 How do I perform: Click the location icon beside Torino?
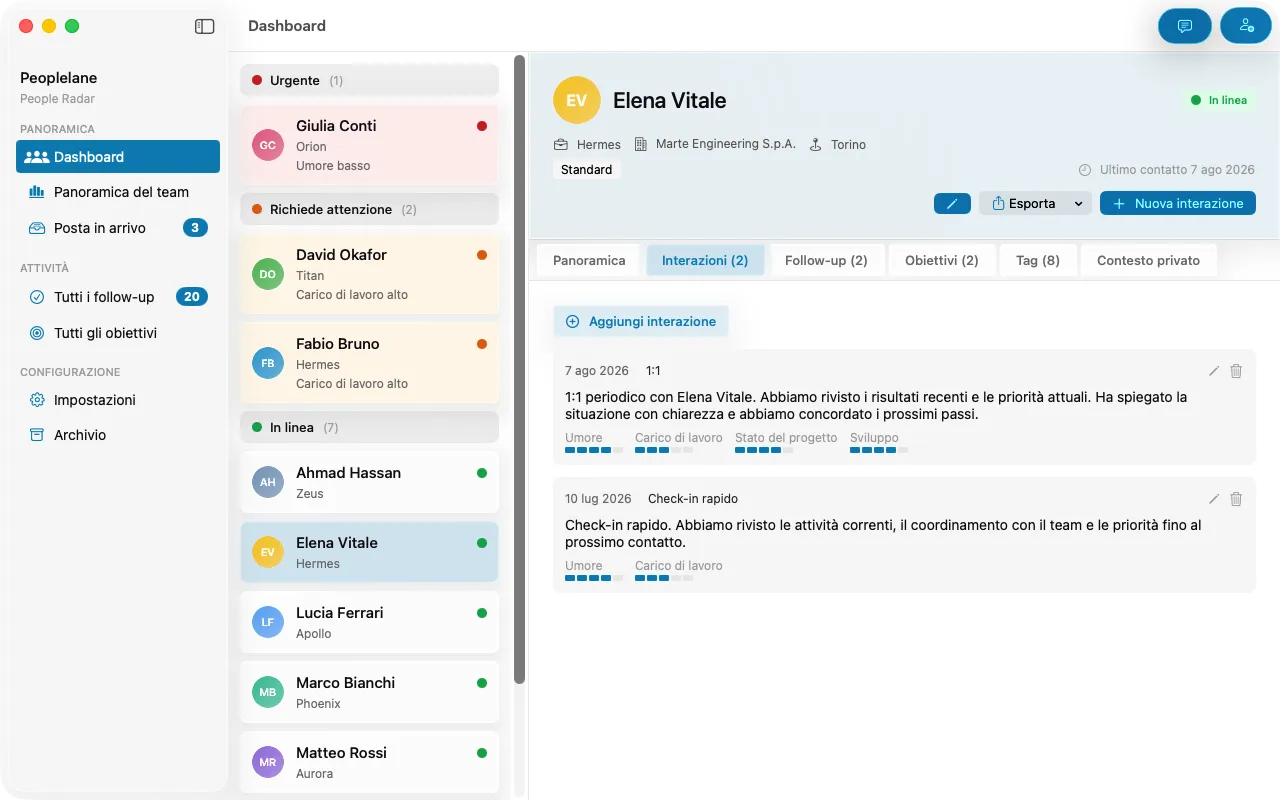pos(815,145)
